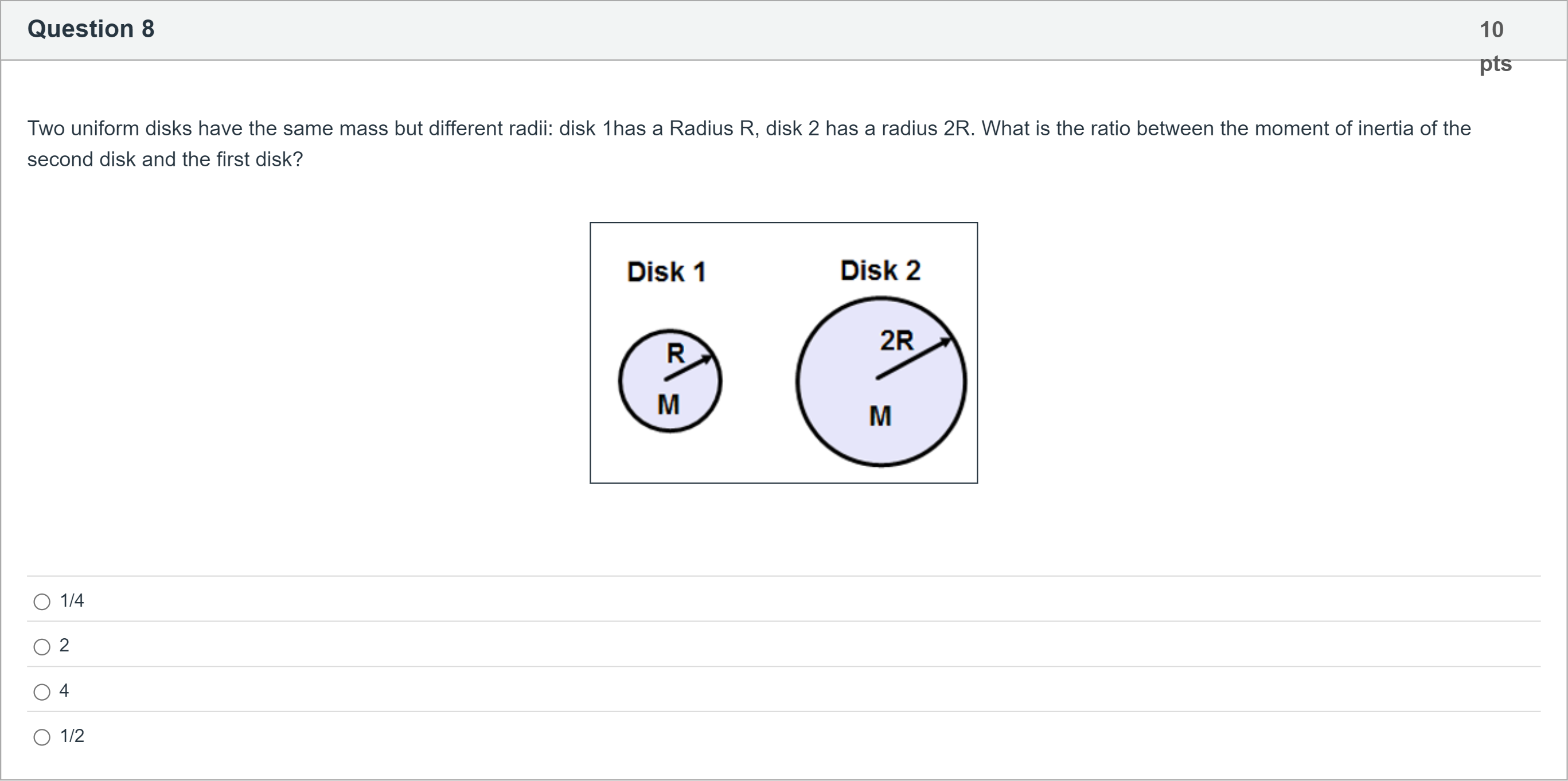Choose the radio button for answer 2

coord(42,647)
